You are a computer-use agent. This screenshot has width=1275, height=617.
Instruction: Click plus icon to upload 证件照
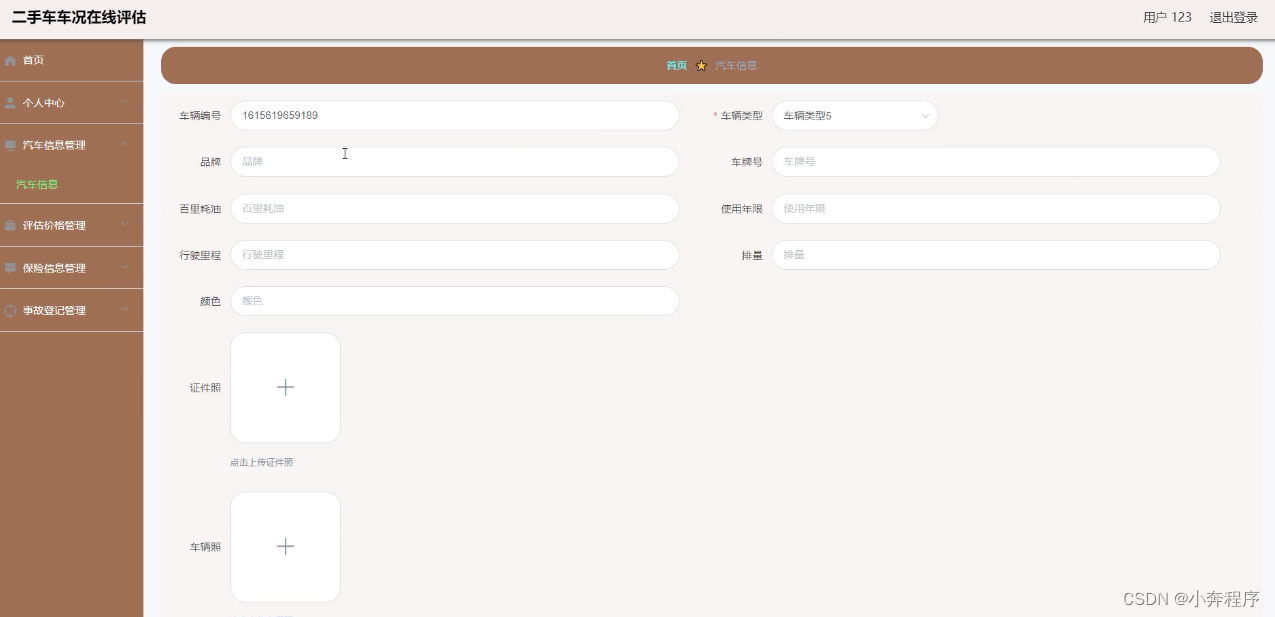pos(285,387)
